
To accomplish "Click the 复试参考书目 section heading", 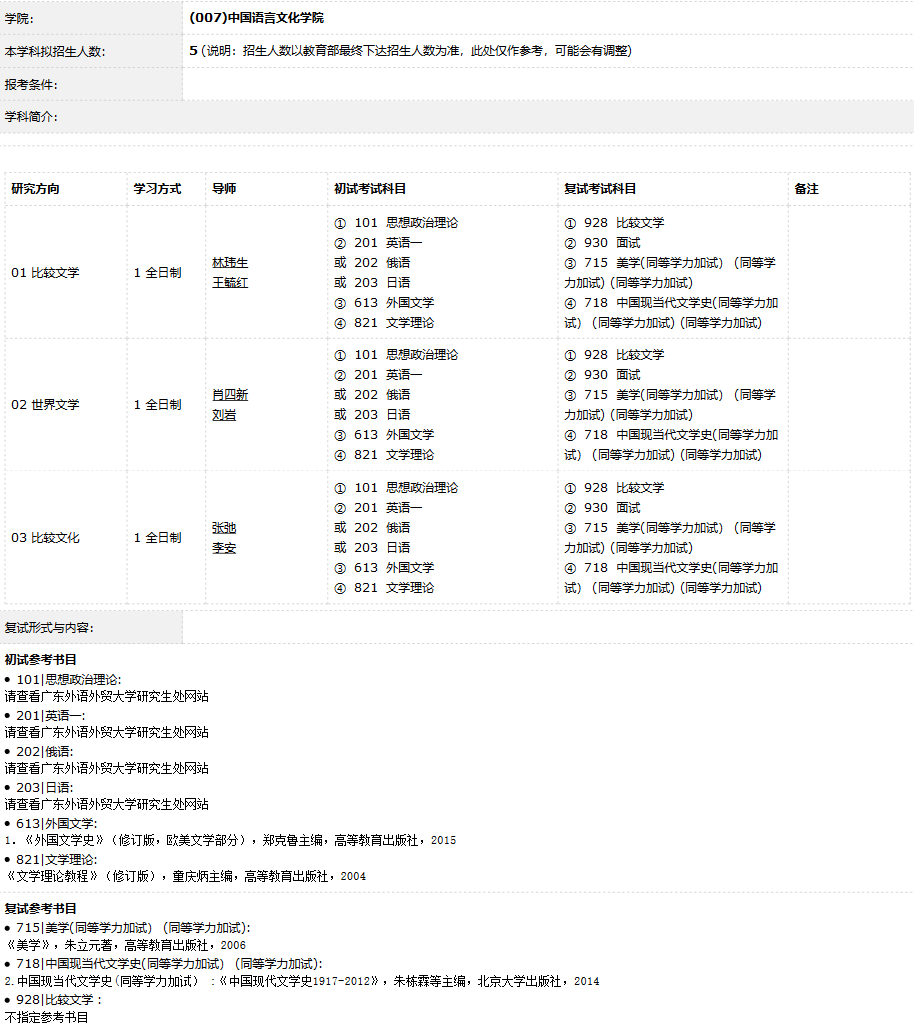I will tap(40, 909).
